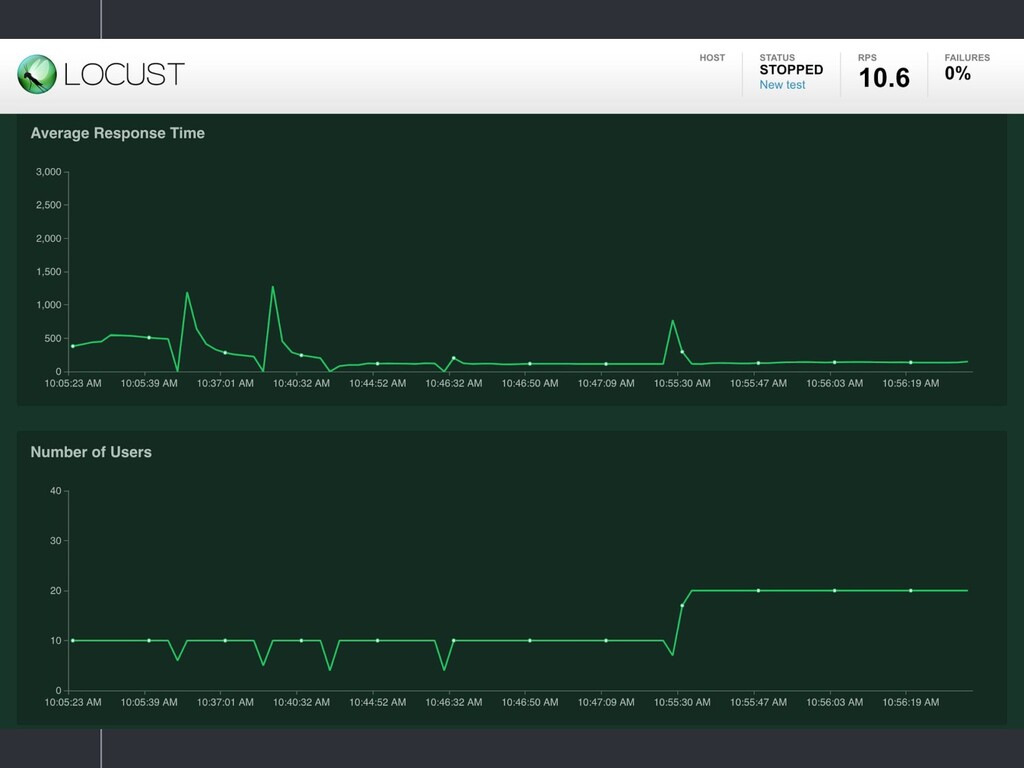Select response time data point at 10:46:32 AM
Viewport: 1024px width, 768px height.
pyautogui.click(x=453, y=358)
